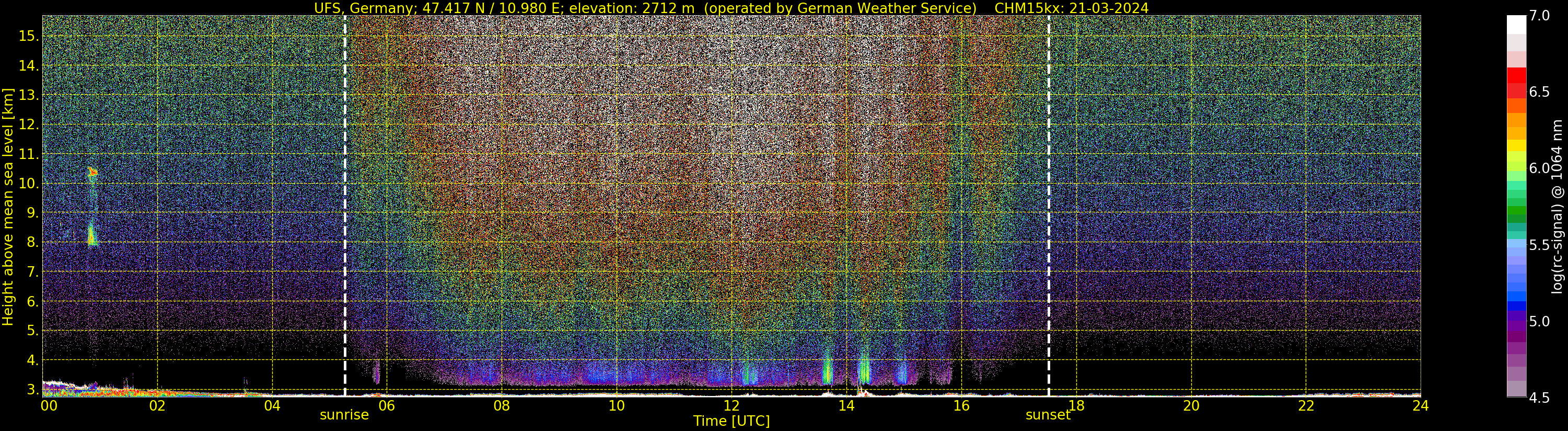Screen dimensions: 1568x431
Task: Click the red segment of the colorbar
Action: [1516, 75]
